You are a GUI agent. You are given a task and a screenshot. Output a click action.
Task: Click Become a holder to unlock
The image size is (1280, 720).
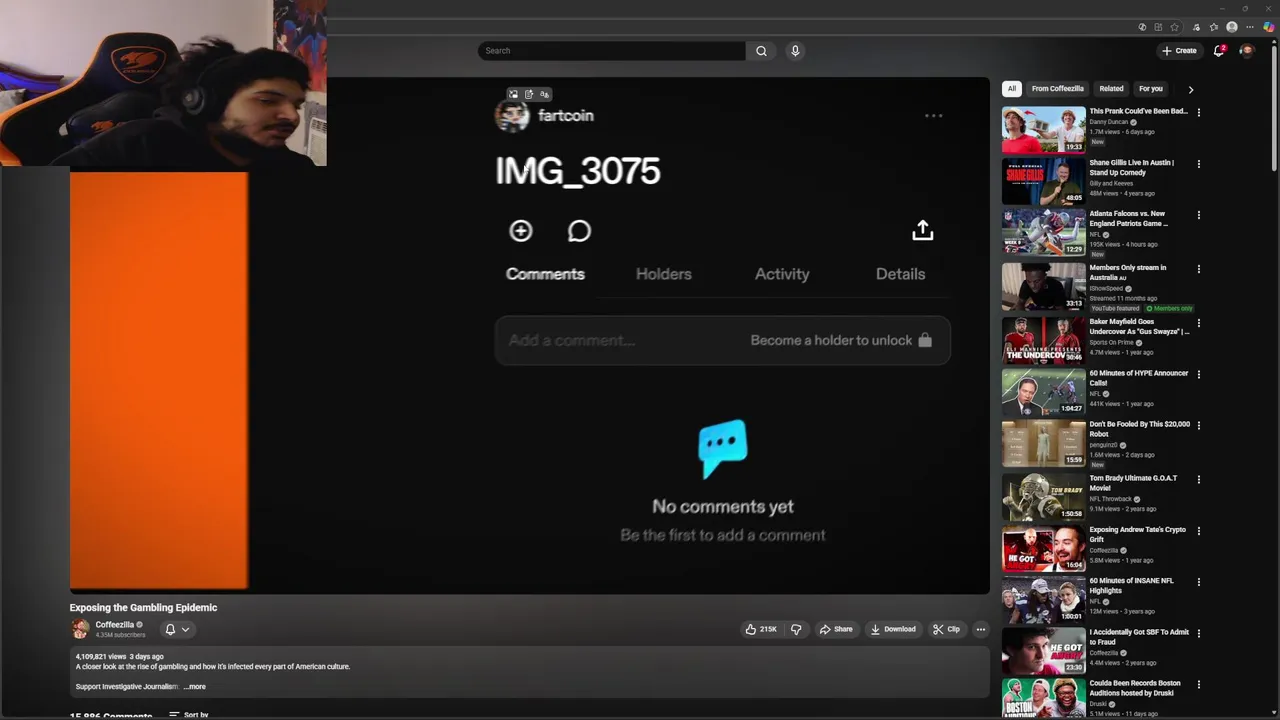841,340
